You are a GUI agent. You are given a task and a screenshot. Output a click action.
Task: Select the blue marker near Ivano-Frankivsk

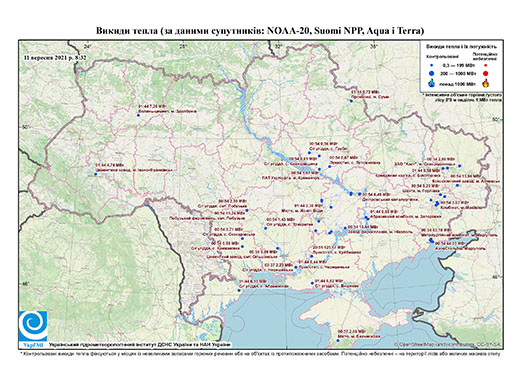click(x=96, y=174)
